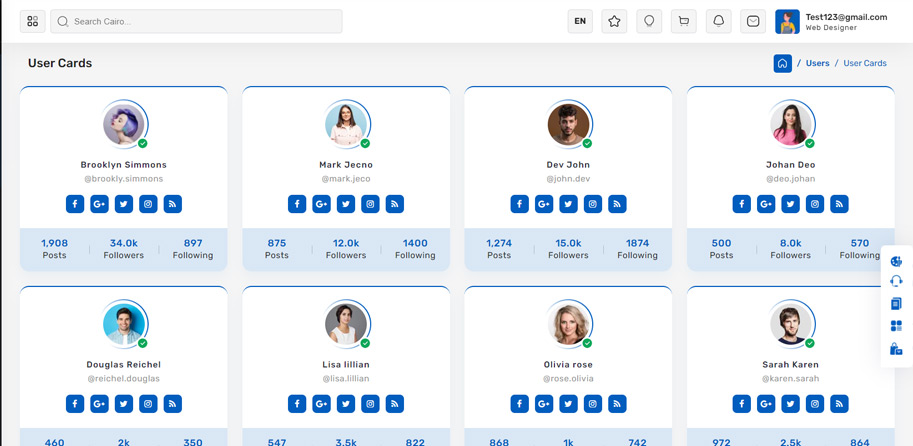Click Dev John's Google Plus icon
913x446 pixels.
[x=544, y=204]
